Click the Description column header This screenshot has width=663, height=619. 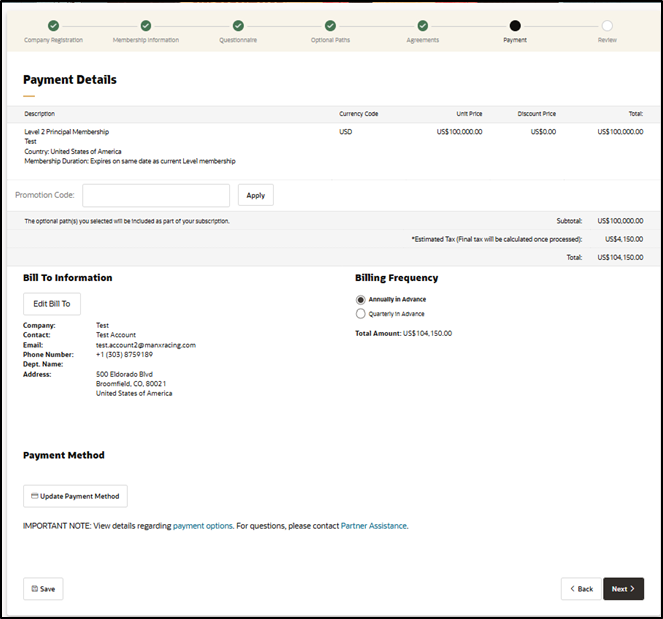tap(39, 114)
